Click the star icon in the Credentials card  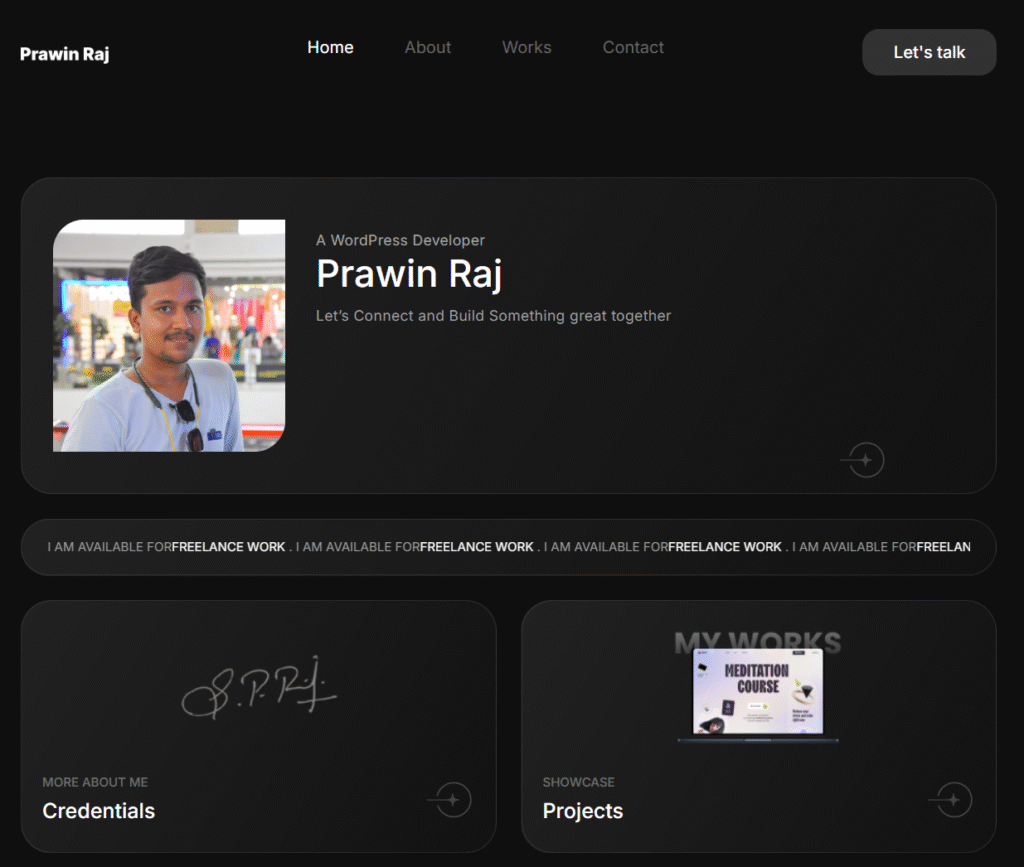pyautogui.click(x=453, y=800)
